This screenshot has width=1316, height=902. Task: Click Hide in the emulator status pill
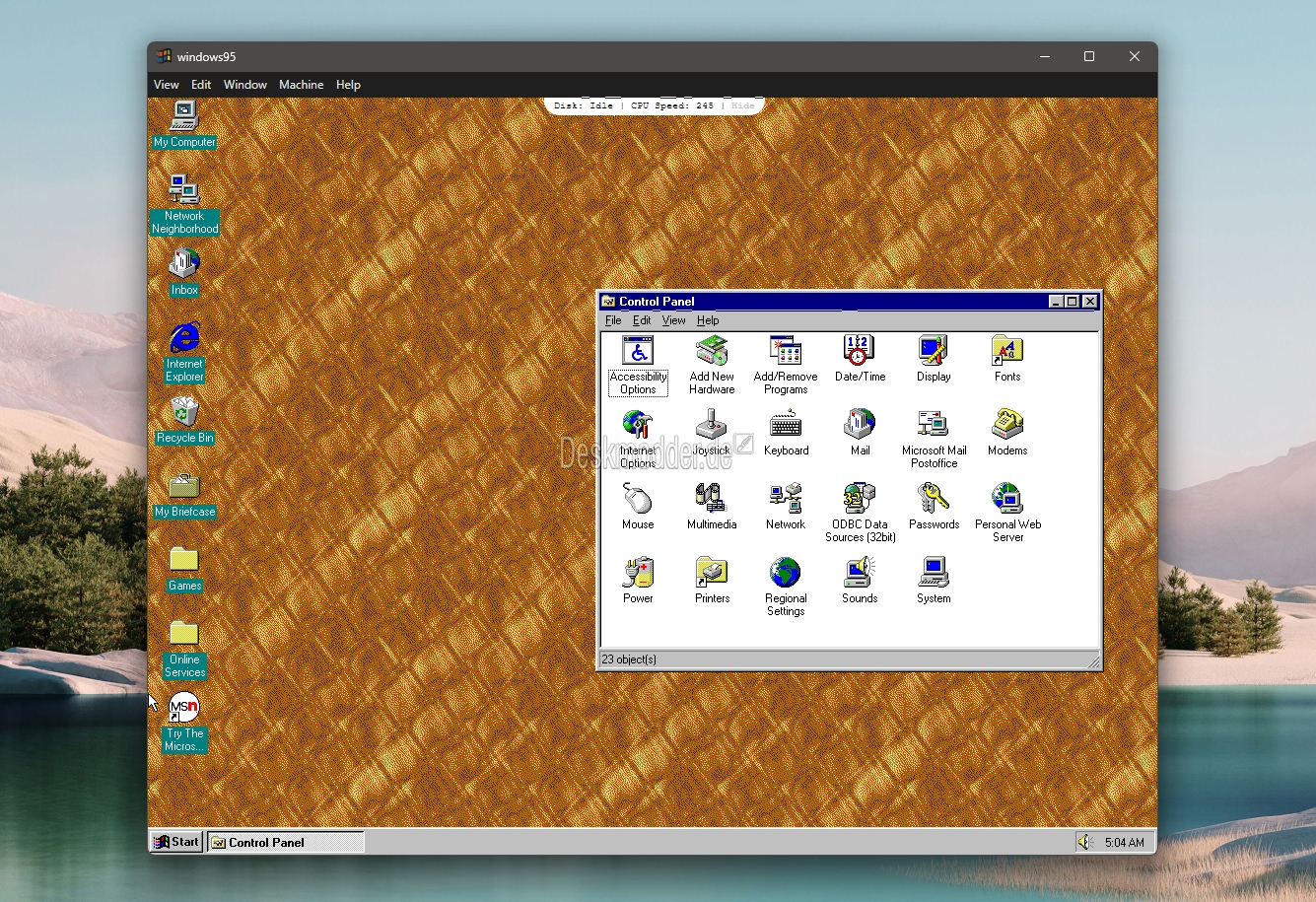point(743,105)
